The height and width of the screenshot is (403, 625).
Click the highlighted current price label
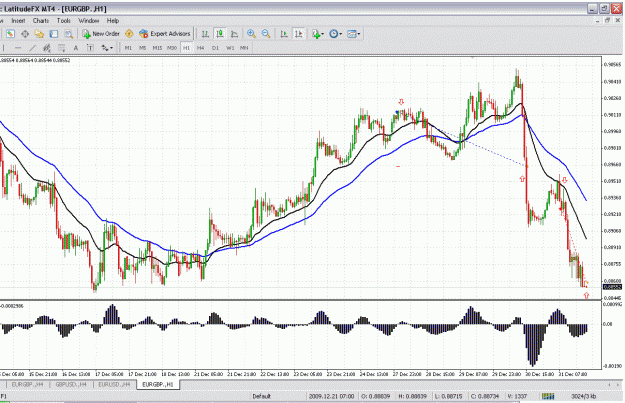coord(613,287)
